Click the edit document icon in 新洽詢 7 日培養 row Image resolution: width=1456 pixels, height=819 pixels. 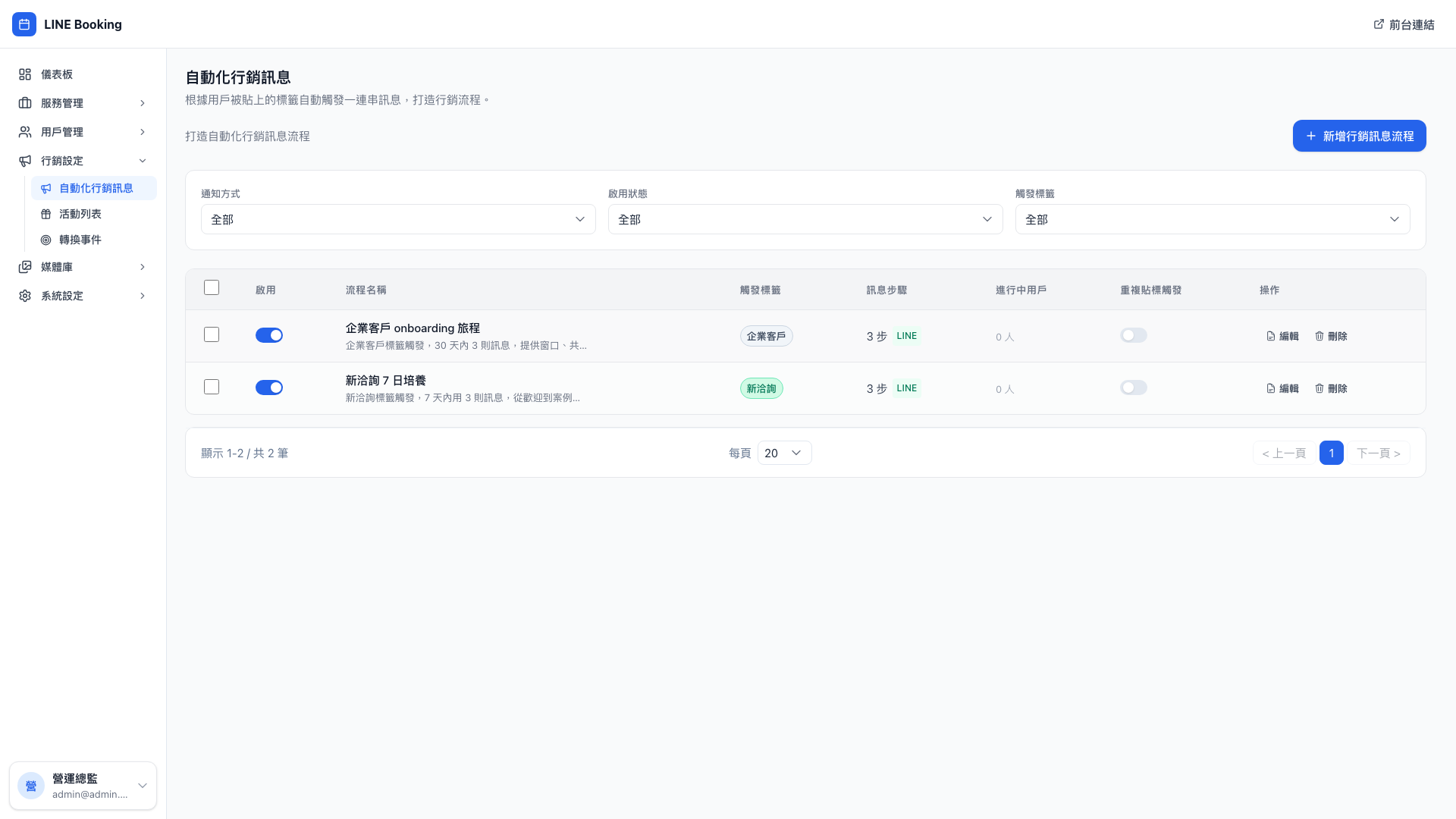tap(1271, 388)
